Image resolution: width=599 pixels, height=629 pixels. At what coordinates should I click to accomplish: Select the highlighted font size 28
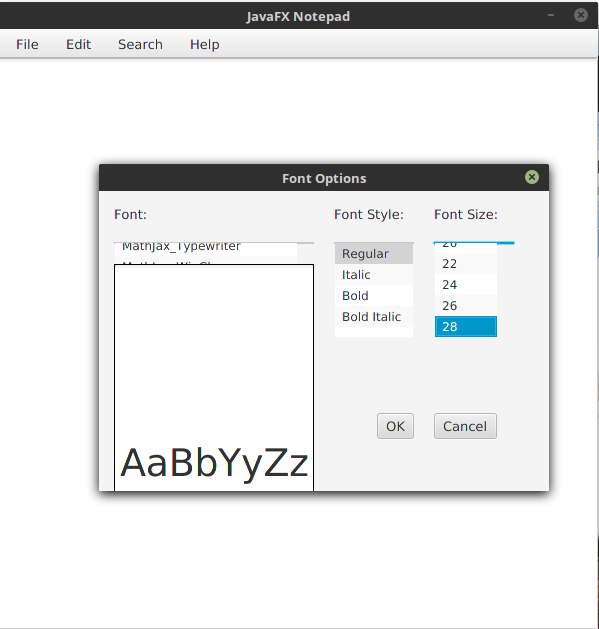(x=465, y=327)
